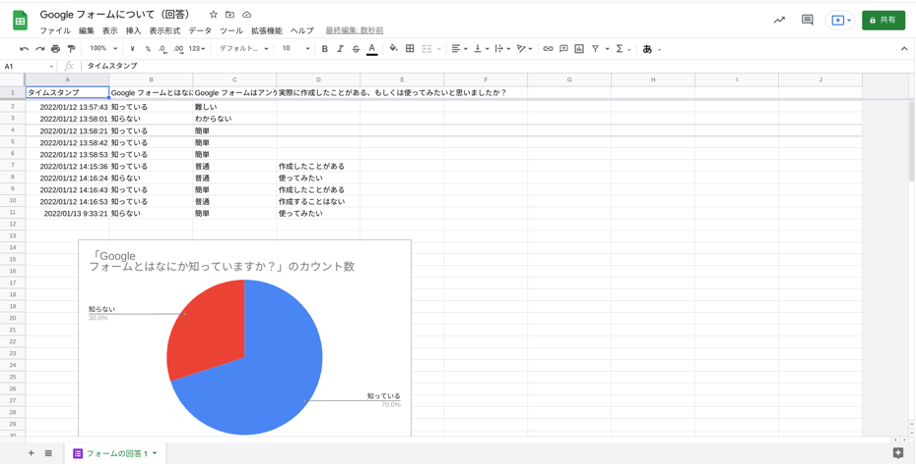Undo the last action
The height and width of the screenshot is (464, 916).
[x=24, y=49]
